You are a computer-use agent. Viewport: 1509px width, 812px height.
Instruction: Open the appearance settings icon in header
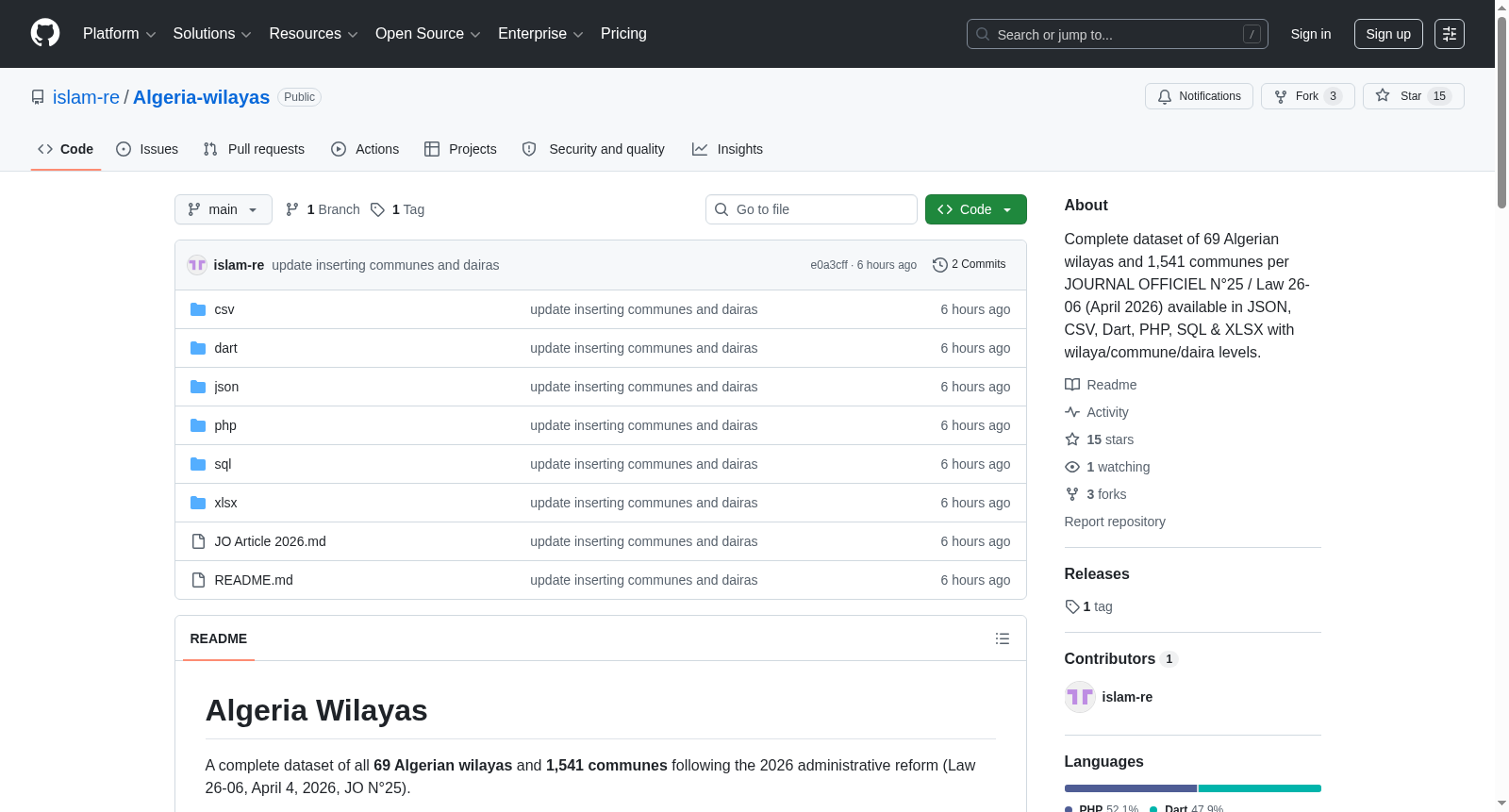[x=1450, y=34]
